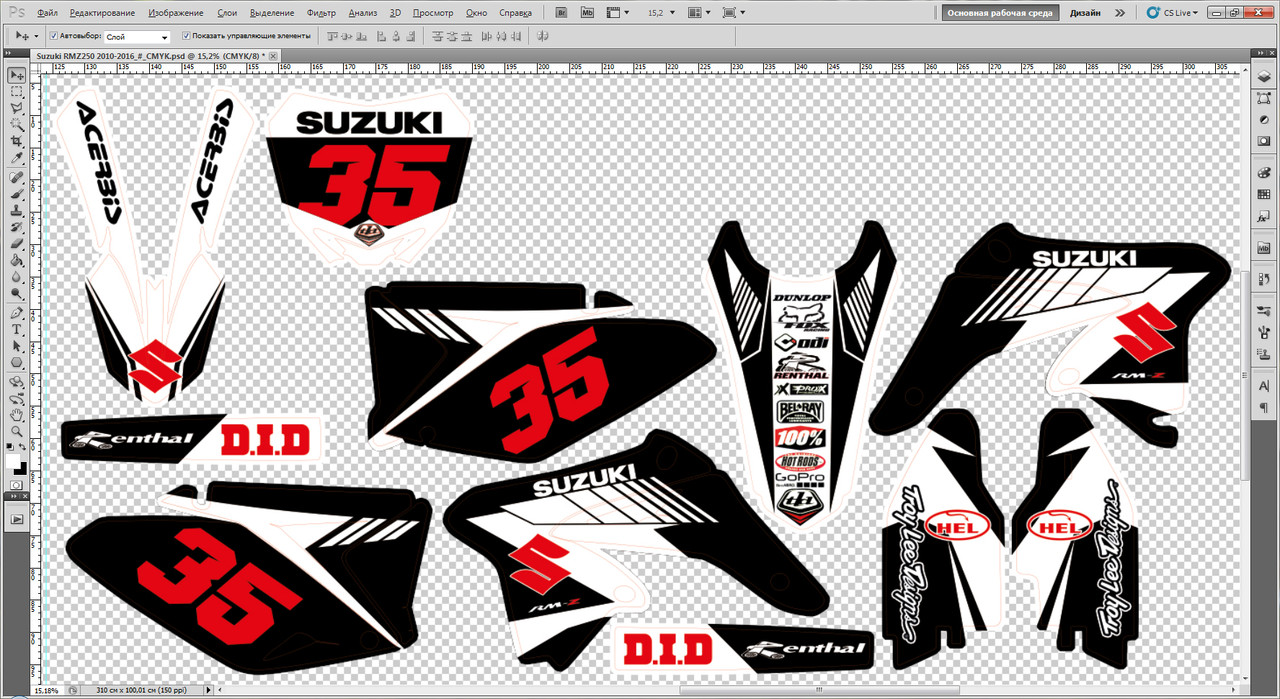Open Mini Bridge from top bar
Screen dimensions: 1280x699
click(x=587, y=13)
